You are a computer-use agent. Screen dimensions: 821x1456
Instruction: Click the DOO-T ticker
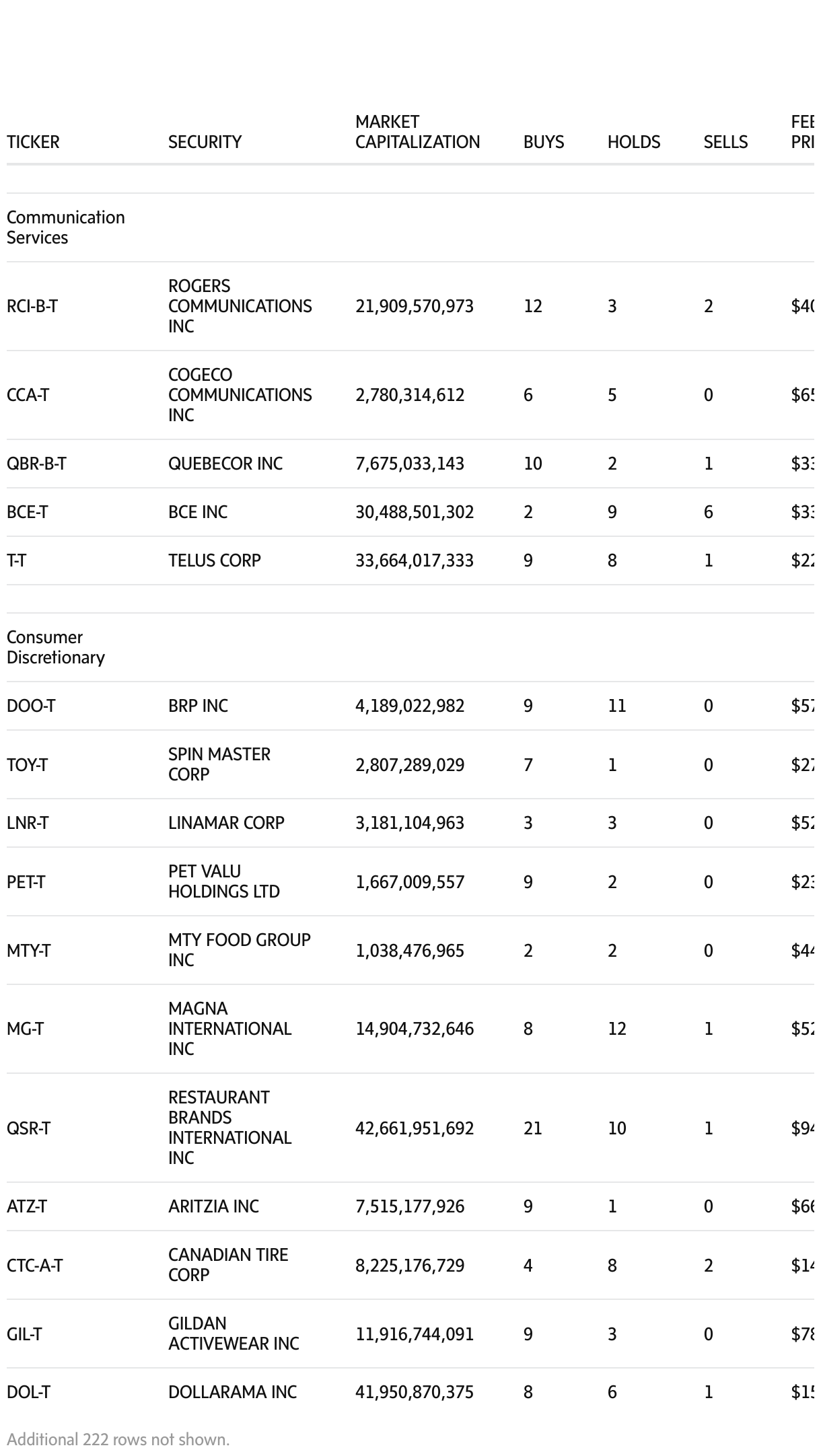31,706
